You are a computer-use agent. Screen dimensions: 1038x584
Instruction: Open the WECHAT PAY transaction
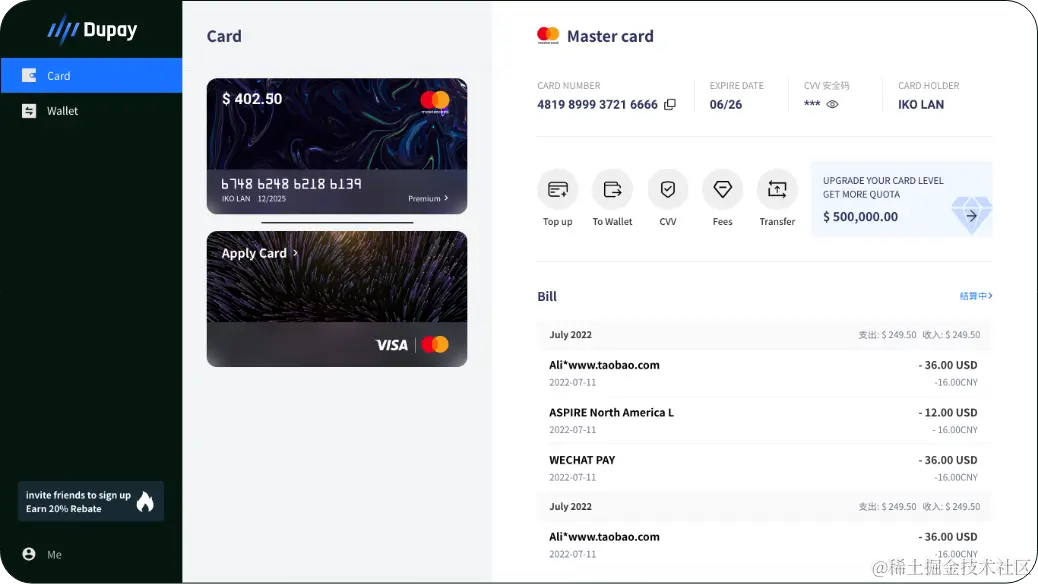(764, 467)
